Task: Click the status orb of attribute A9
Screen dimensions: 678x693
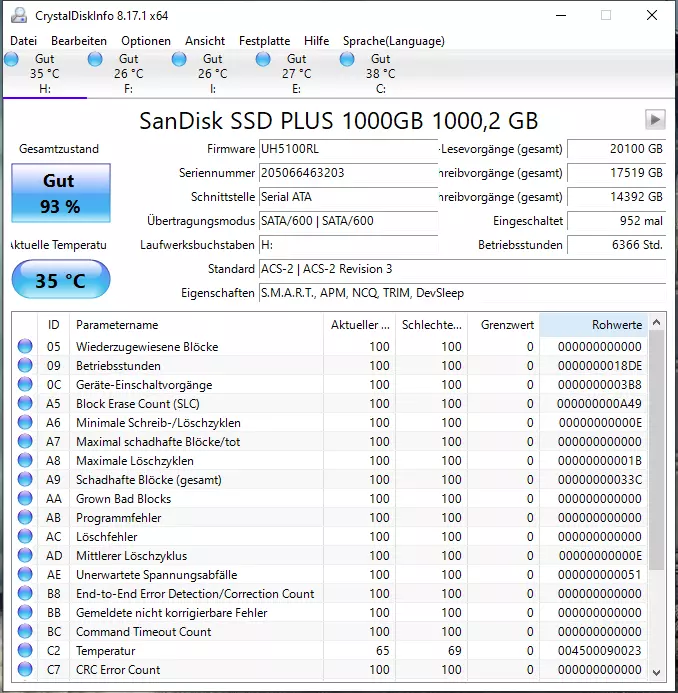Action: [x=25, y=480]
